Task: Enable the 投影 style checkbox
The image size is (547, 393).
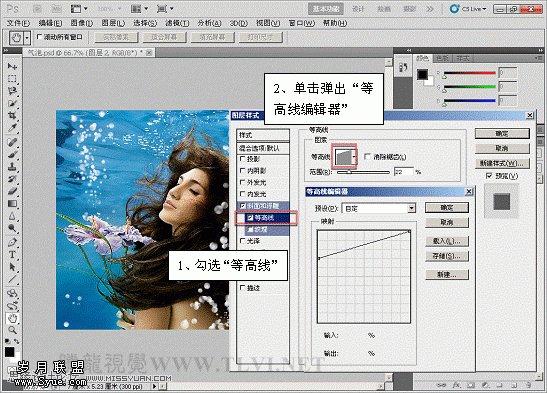Action: (x=242, y=159)
